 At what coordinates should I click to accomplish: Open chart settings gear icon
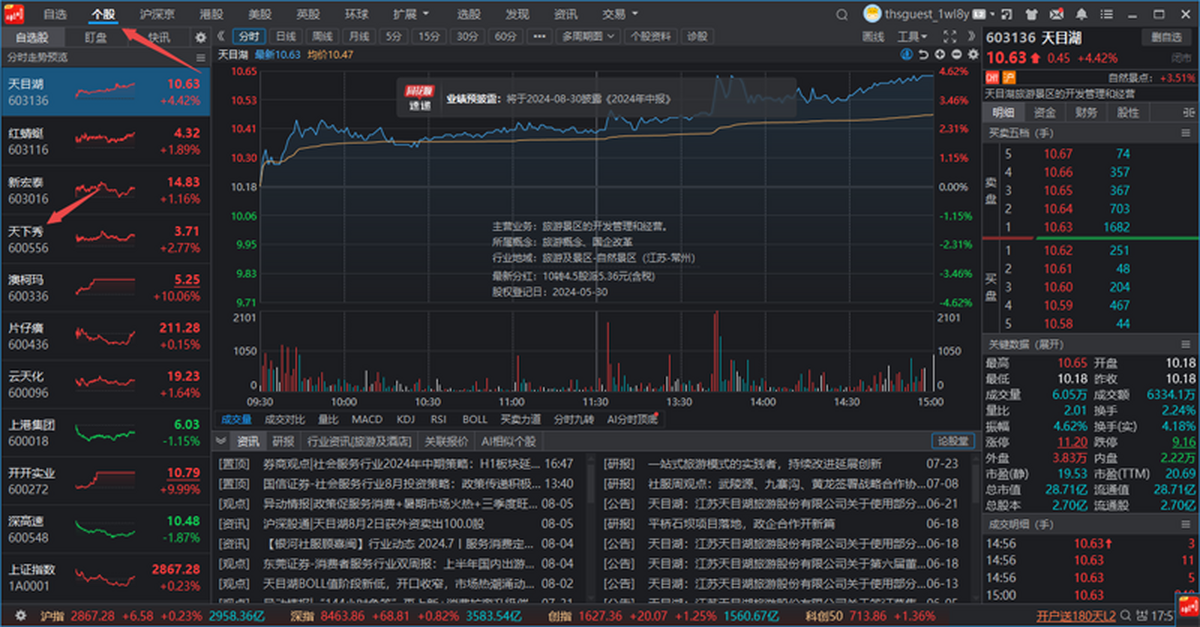[x=973, y=54]
